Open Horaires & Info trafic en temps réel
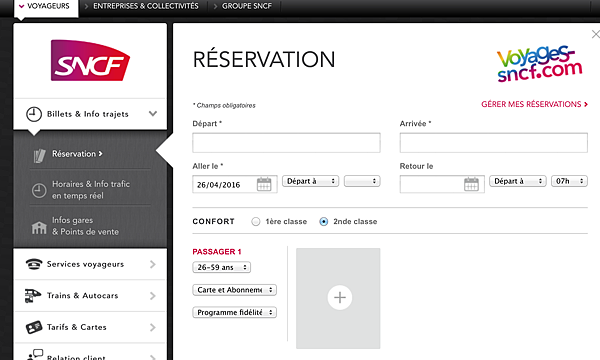This screenshot has height=360, width=600. tap(90, 190)
